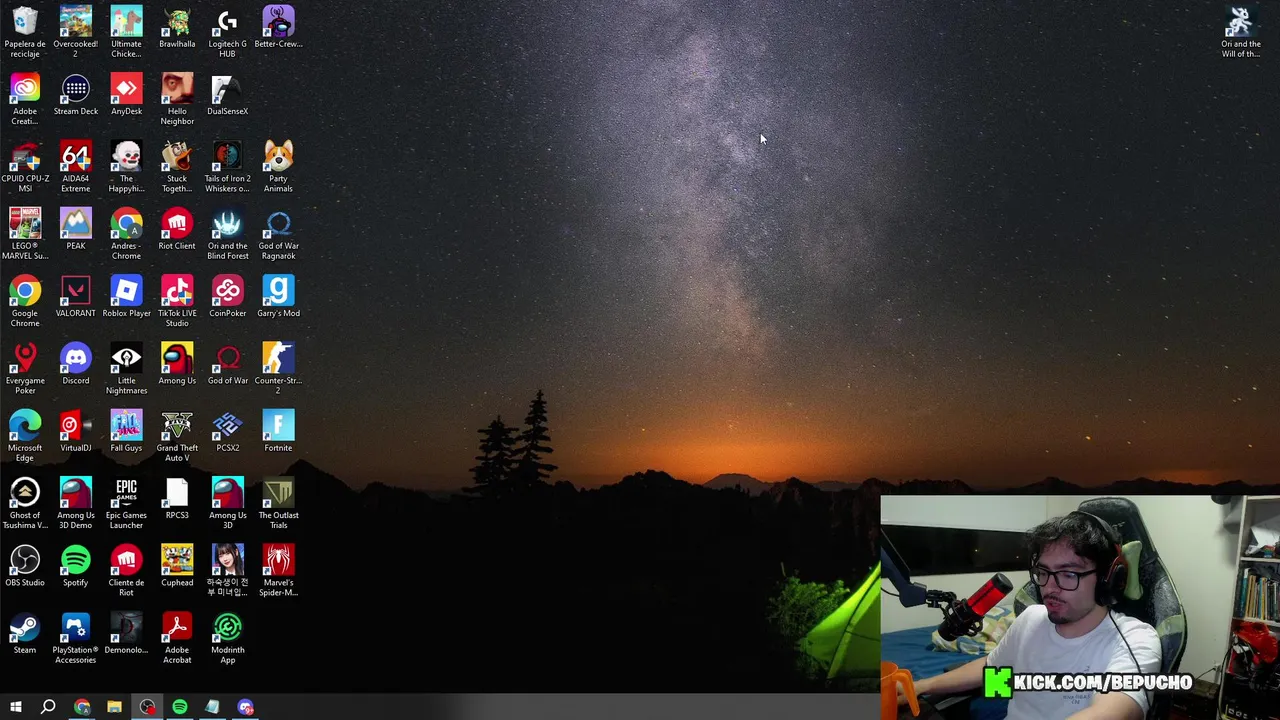
Task: Open the PCSX2 emulator shortcut
Action: (x=227, y=431)
